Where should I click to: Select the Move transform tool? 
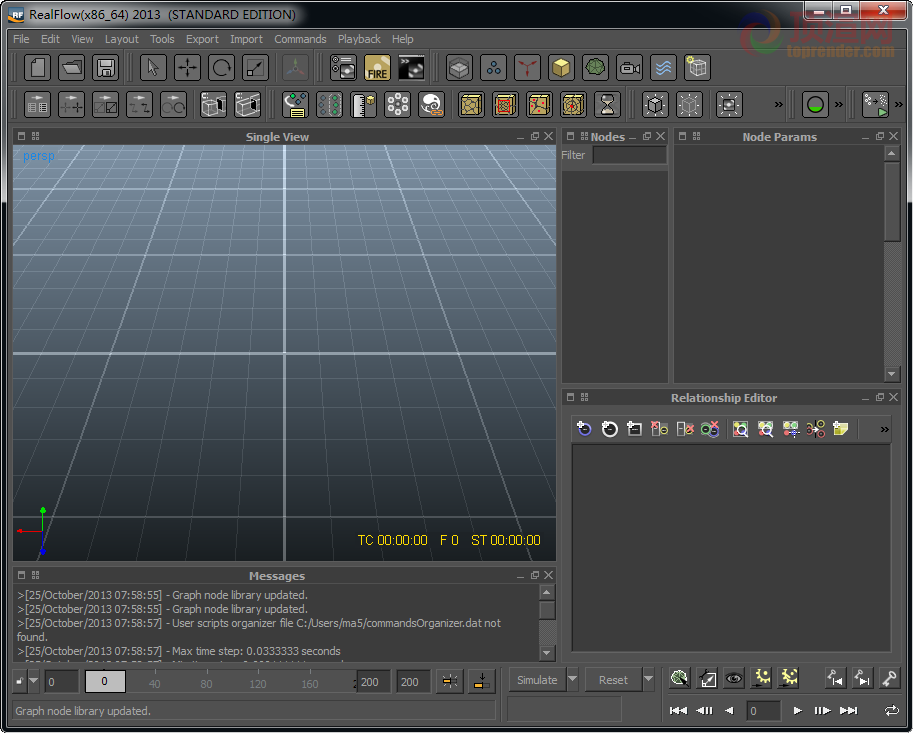click(187, 68)
